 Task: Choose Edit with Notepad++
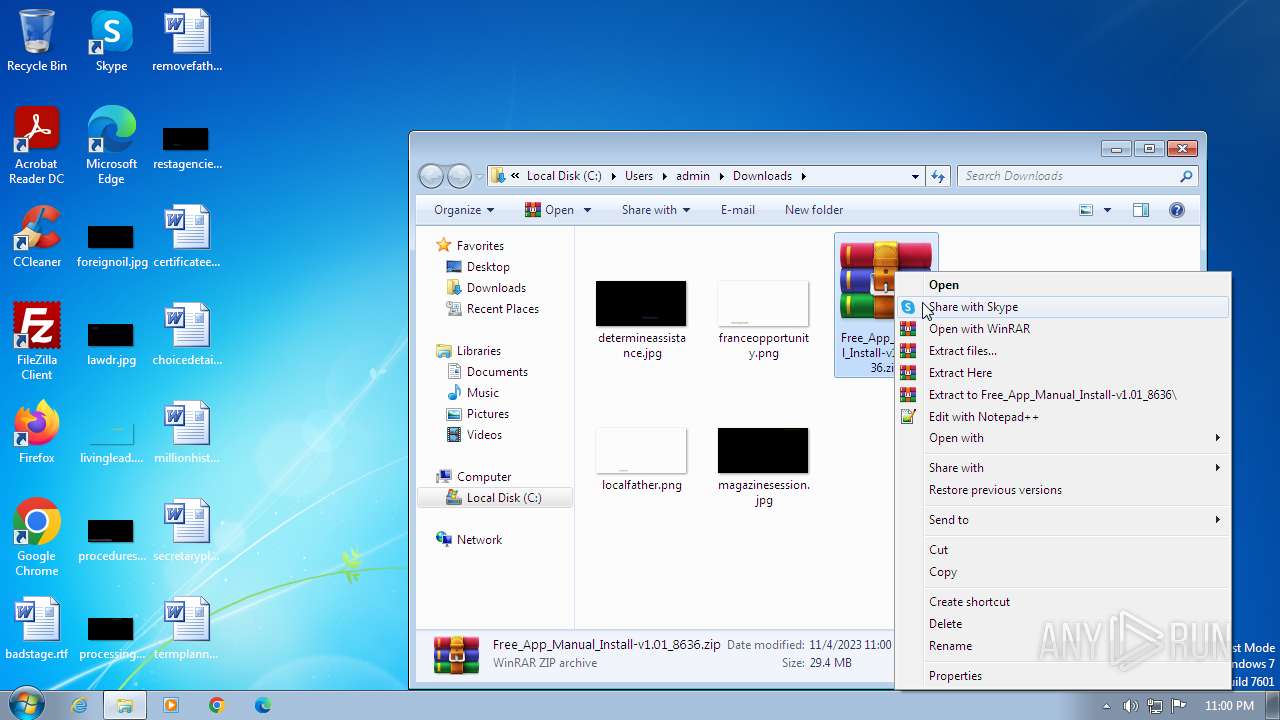coord(1062,417)
